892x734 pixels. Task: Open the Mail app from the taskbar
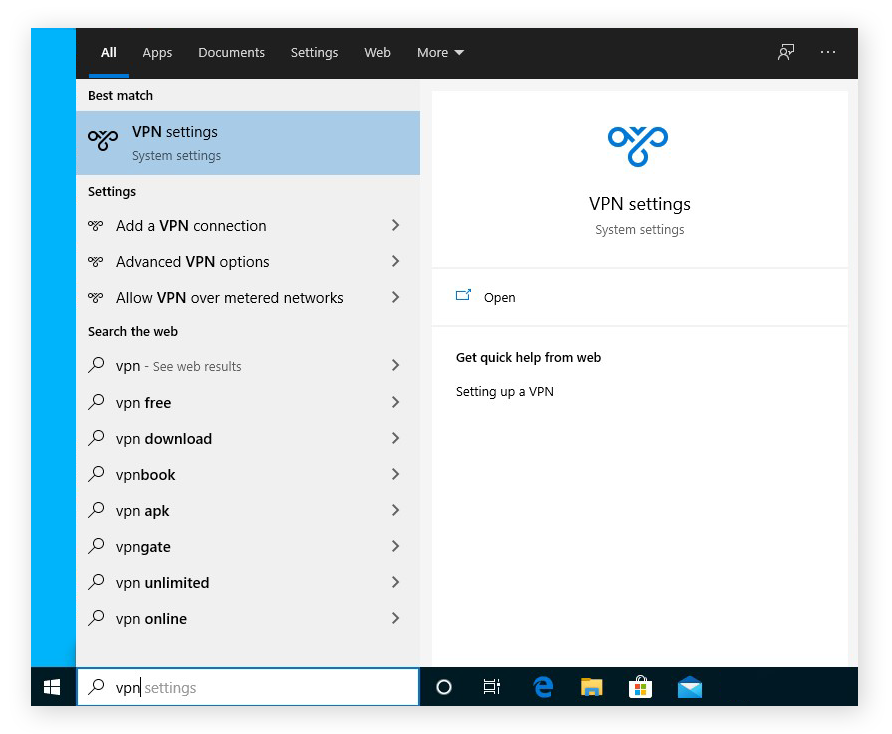689,687
